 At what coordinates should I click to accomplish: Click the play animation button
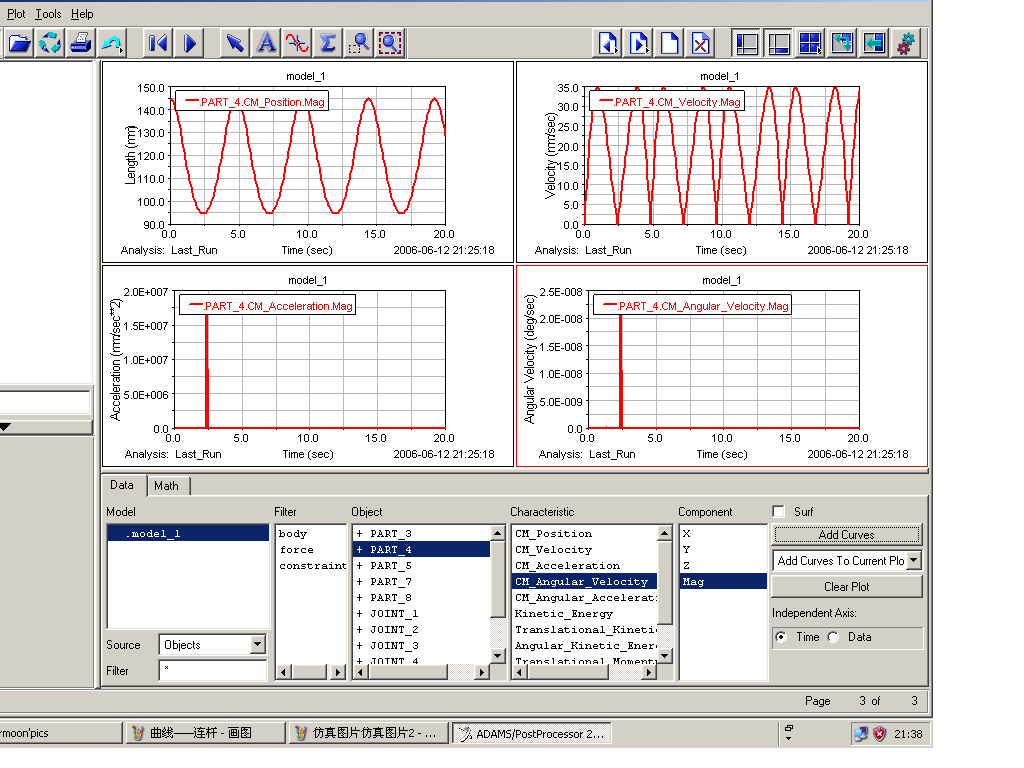(x=189, y=43)
